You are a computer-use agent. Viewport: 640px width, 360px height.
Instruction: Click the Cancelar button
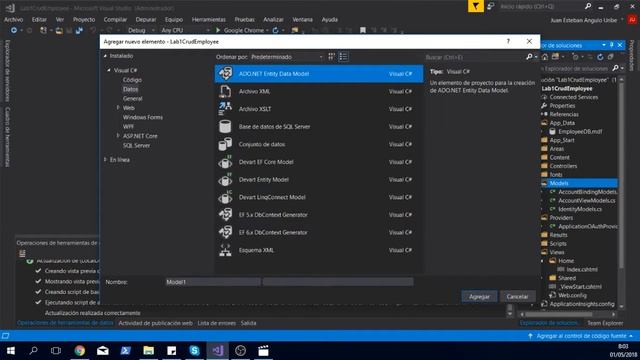[x=517, y=297]
